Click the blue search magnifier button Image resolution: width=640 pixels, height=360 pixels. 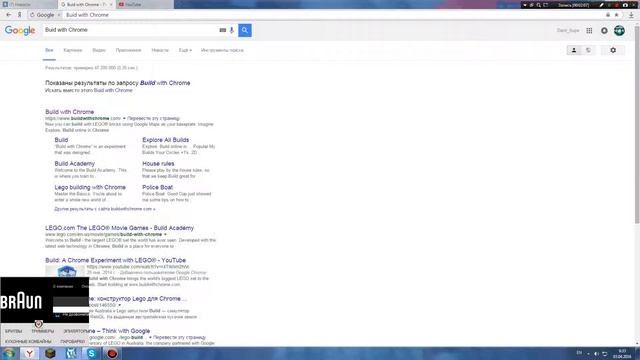click(244, 30)
